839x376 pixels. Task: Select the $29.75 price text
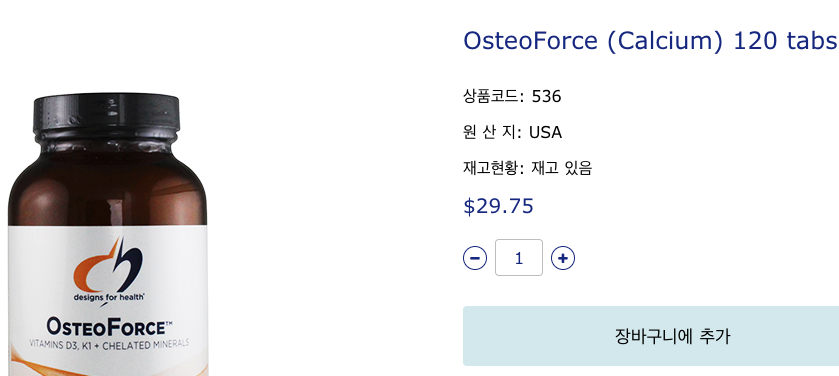pos(498,206)
